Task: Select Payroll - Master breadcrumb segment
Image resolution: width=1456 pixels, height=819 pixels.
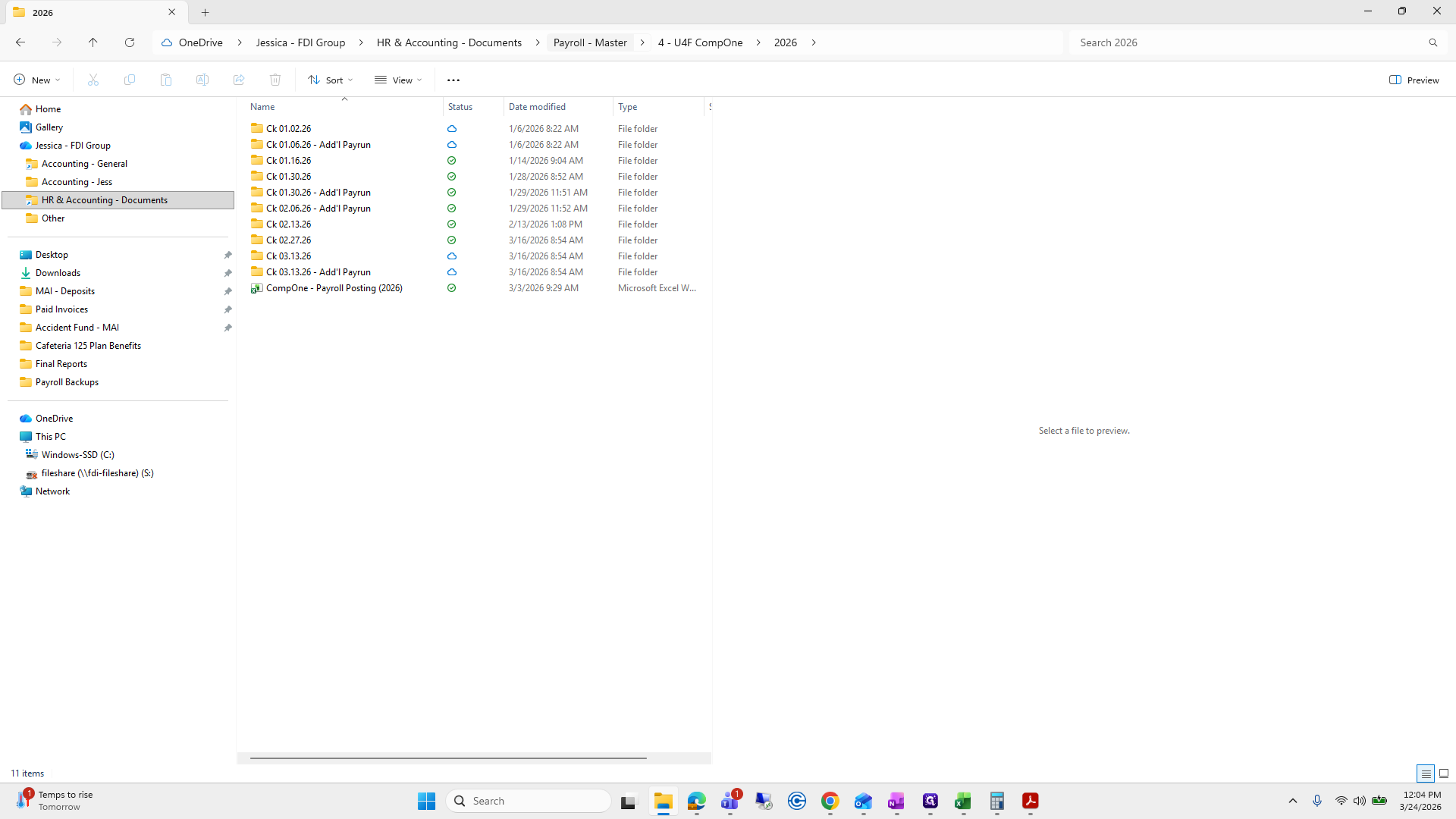Action: coord(590,42)
